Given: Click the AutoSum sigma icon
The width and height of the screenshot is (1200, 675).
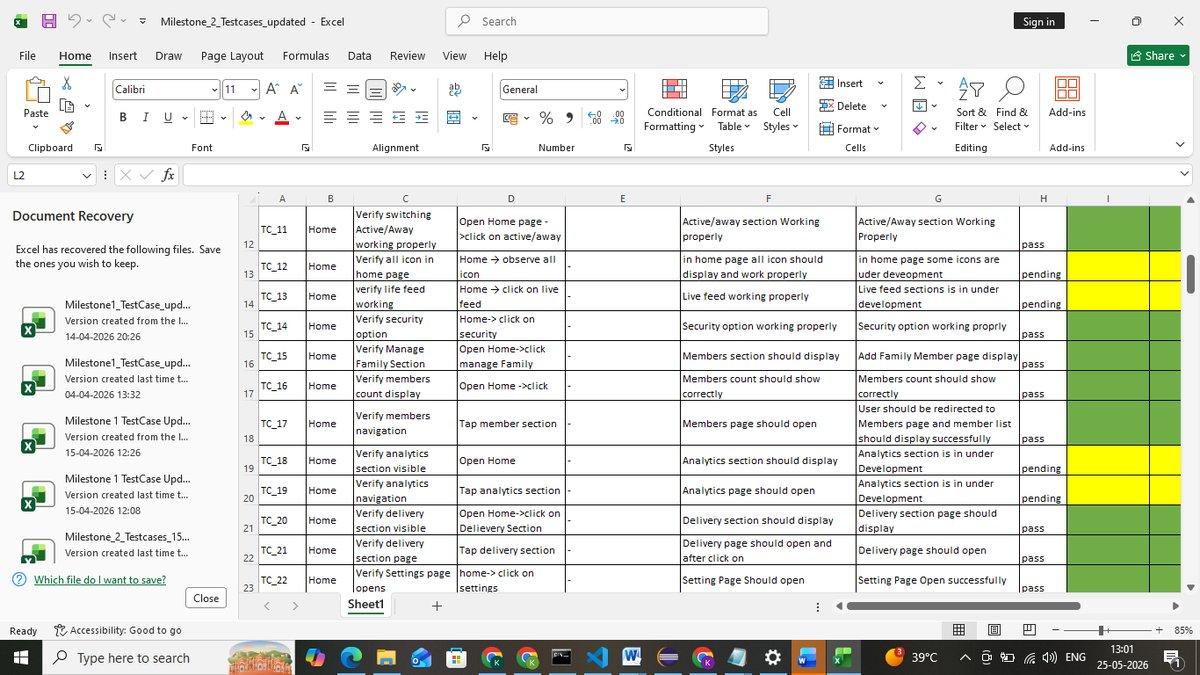Looking at the screenshot, I should pyautogui.click(x=919, y=83).
